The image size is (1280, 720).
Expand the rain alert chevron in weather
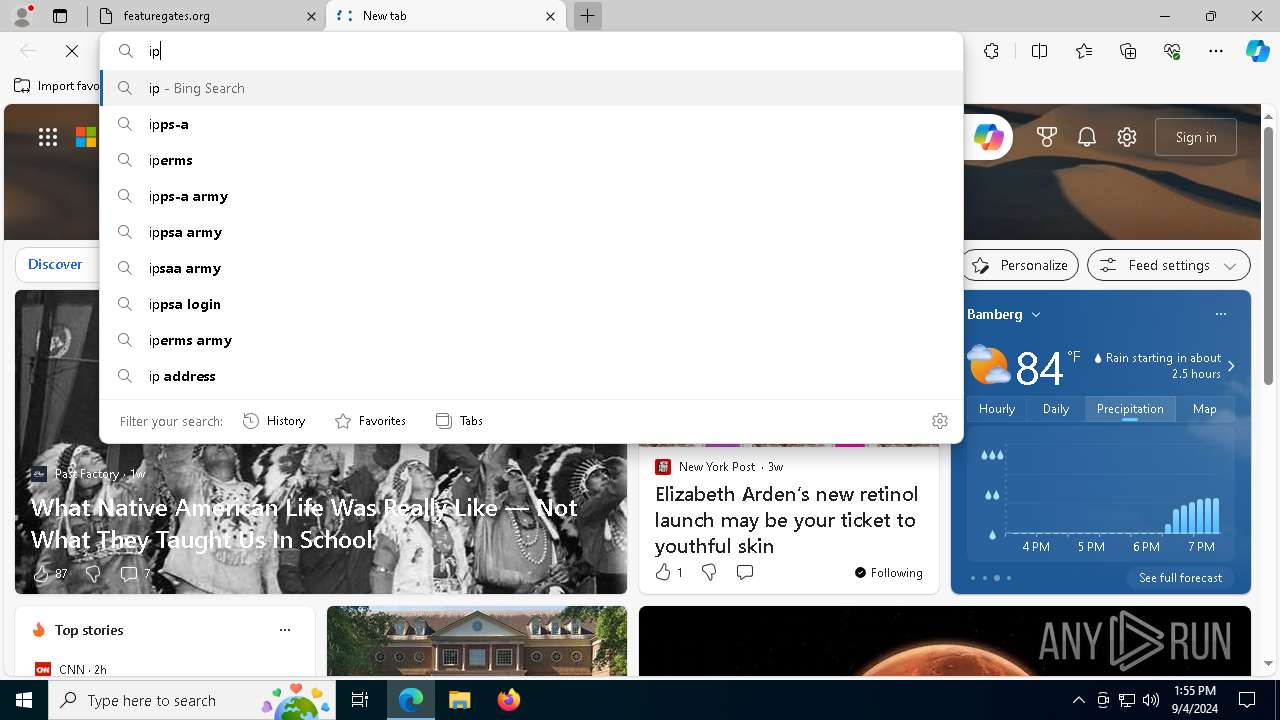pos(1231,366)
